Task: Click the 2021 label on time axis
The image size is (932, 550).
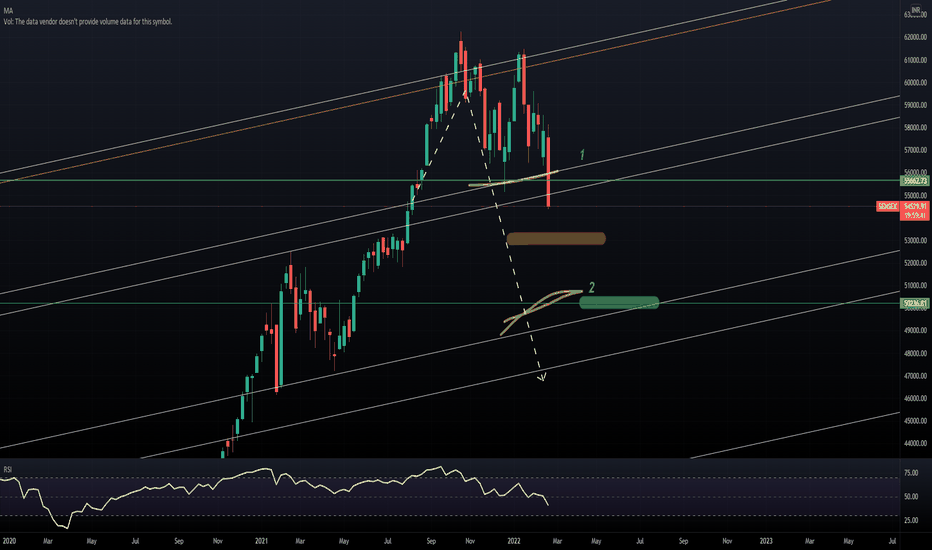Action: pyautogui.click(x=262, y=541)
